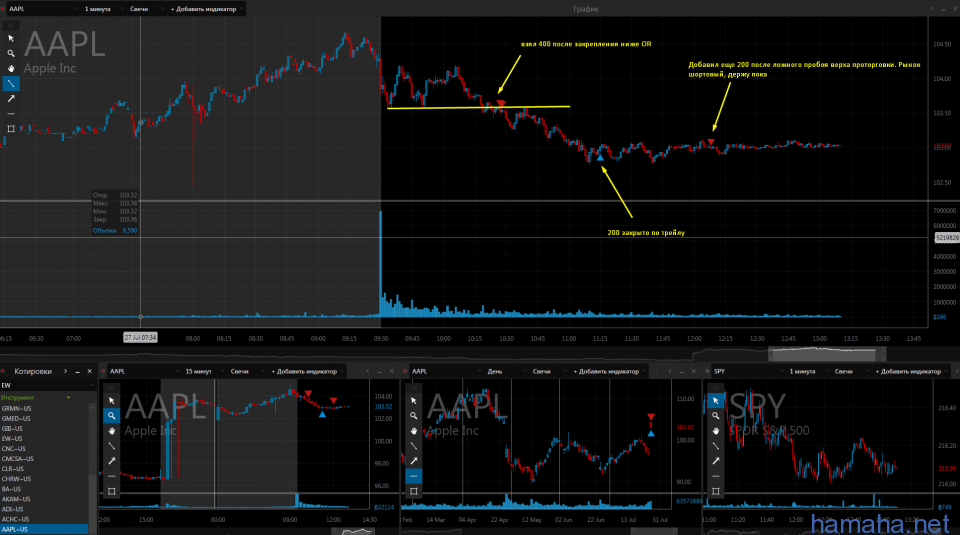This screenshot has height=535, width=960.
Task: Select horizontal line tool in daily AAPL chart
Action: tap(413, 476)
